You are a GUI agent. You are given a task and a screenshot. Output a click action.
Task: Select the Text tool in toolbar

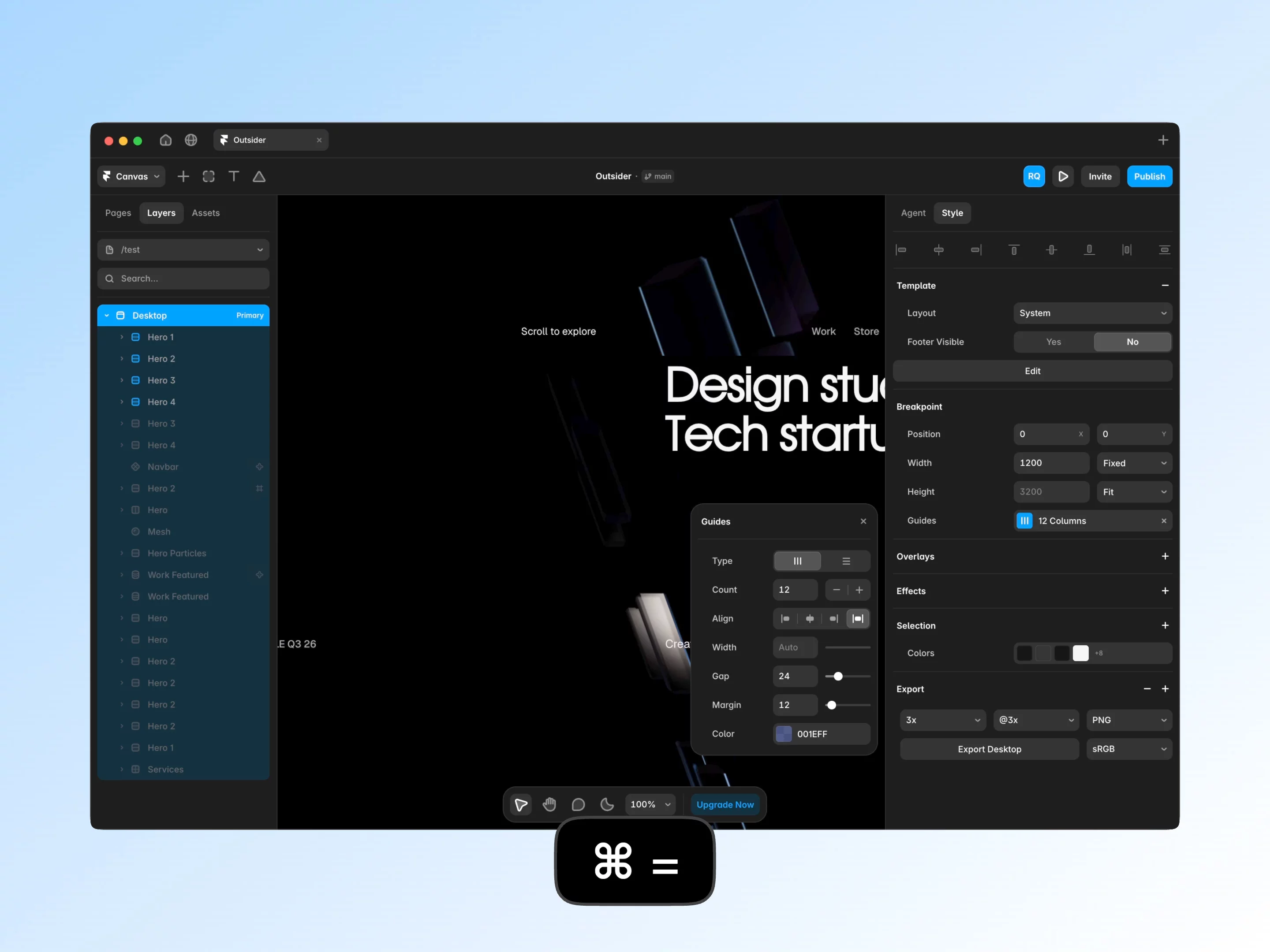[x=234, y=176]
